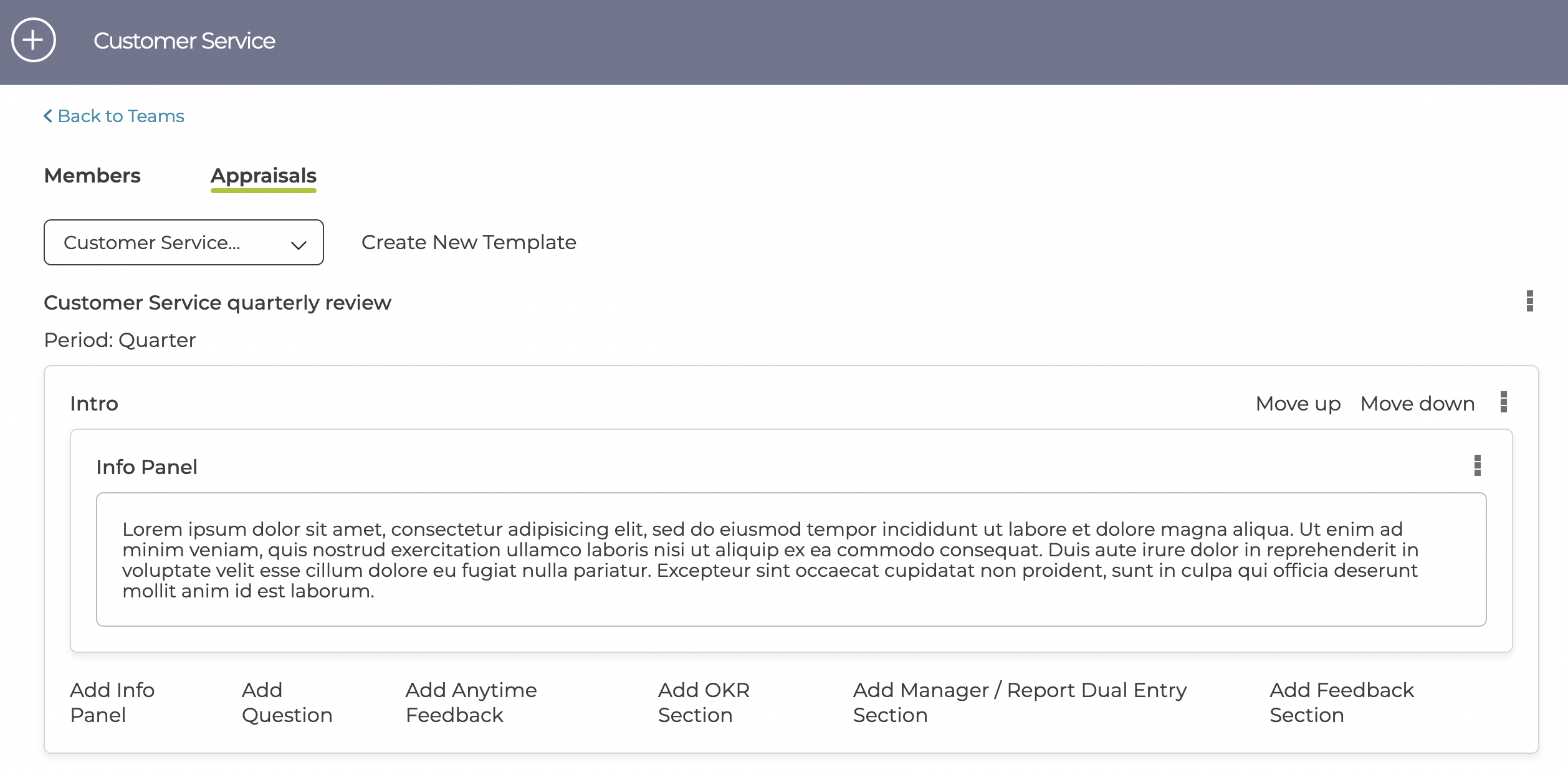The height and width of the screenshot is (770, 1568).
Task: Move the Intro section down
Action: [1418, 404]
